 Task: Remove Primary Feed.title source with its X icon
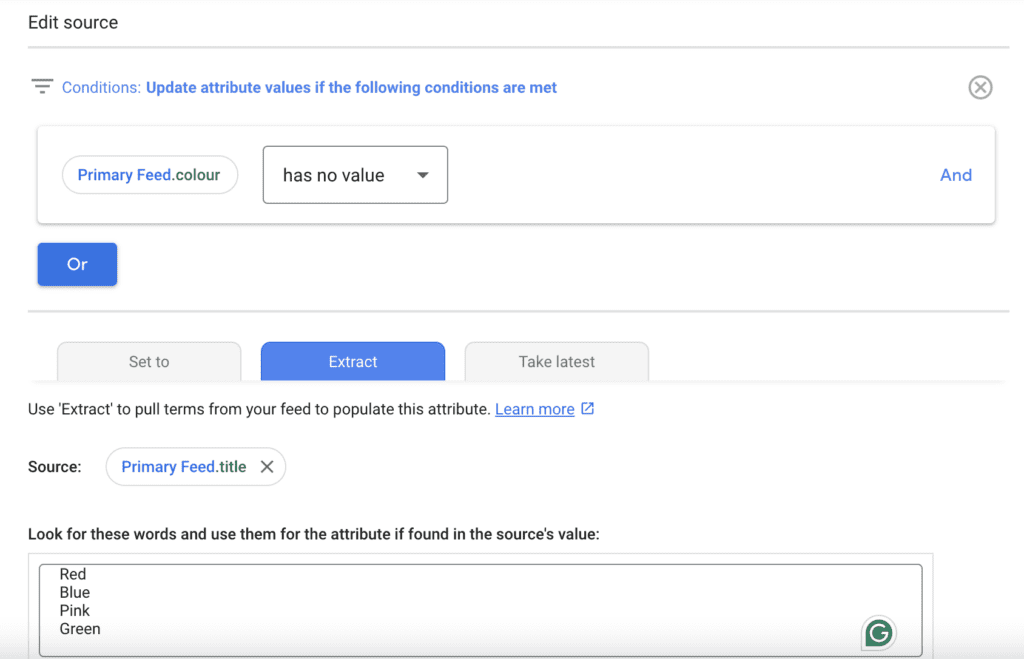point(265,466)
